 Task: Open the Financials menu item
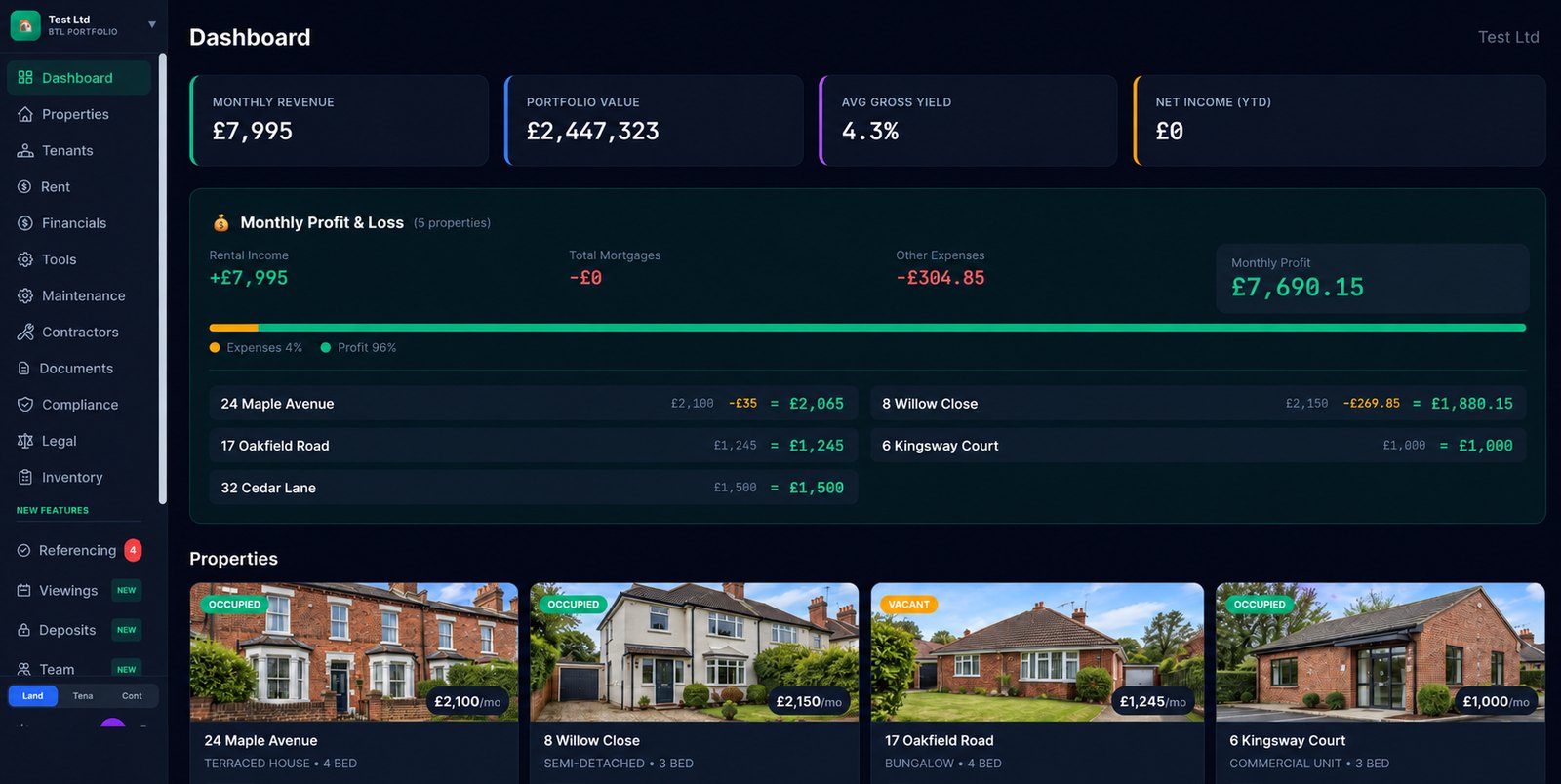click(x=79, y=223)
